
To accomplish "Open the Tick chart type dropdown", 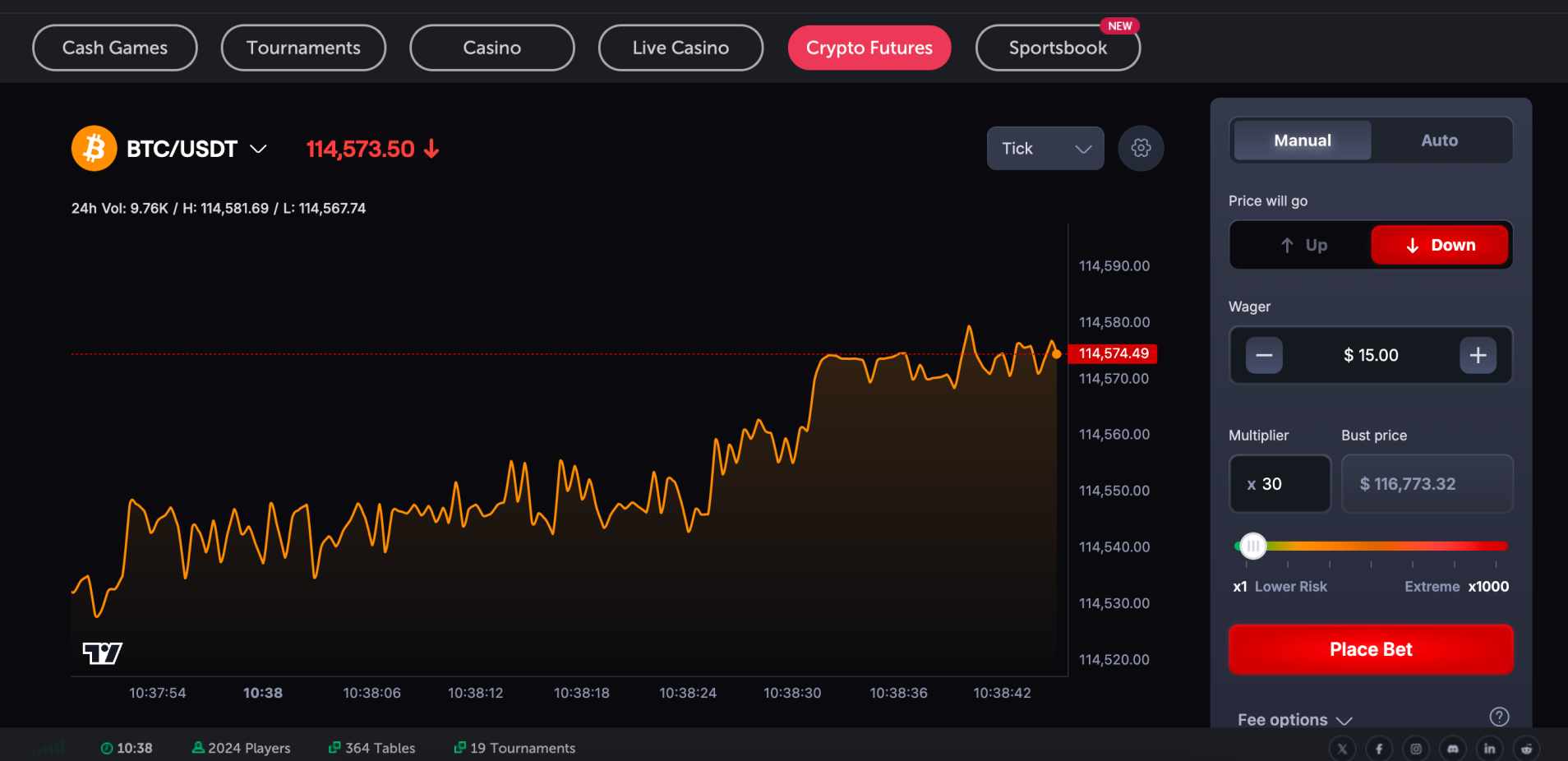I will coord(1045,148).
